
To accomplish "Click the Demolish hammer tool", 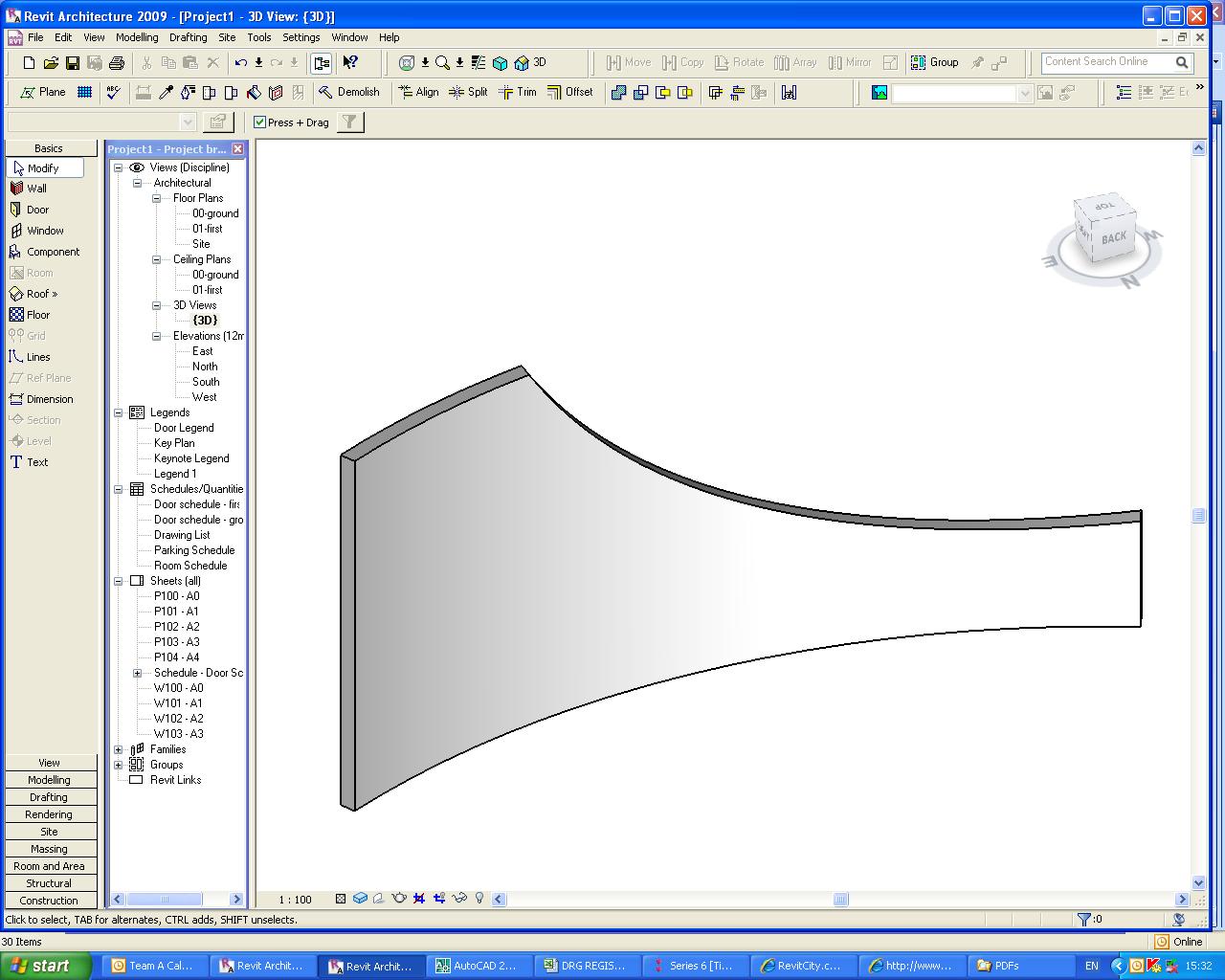I will point(349,92).
